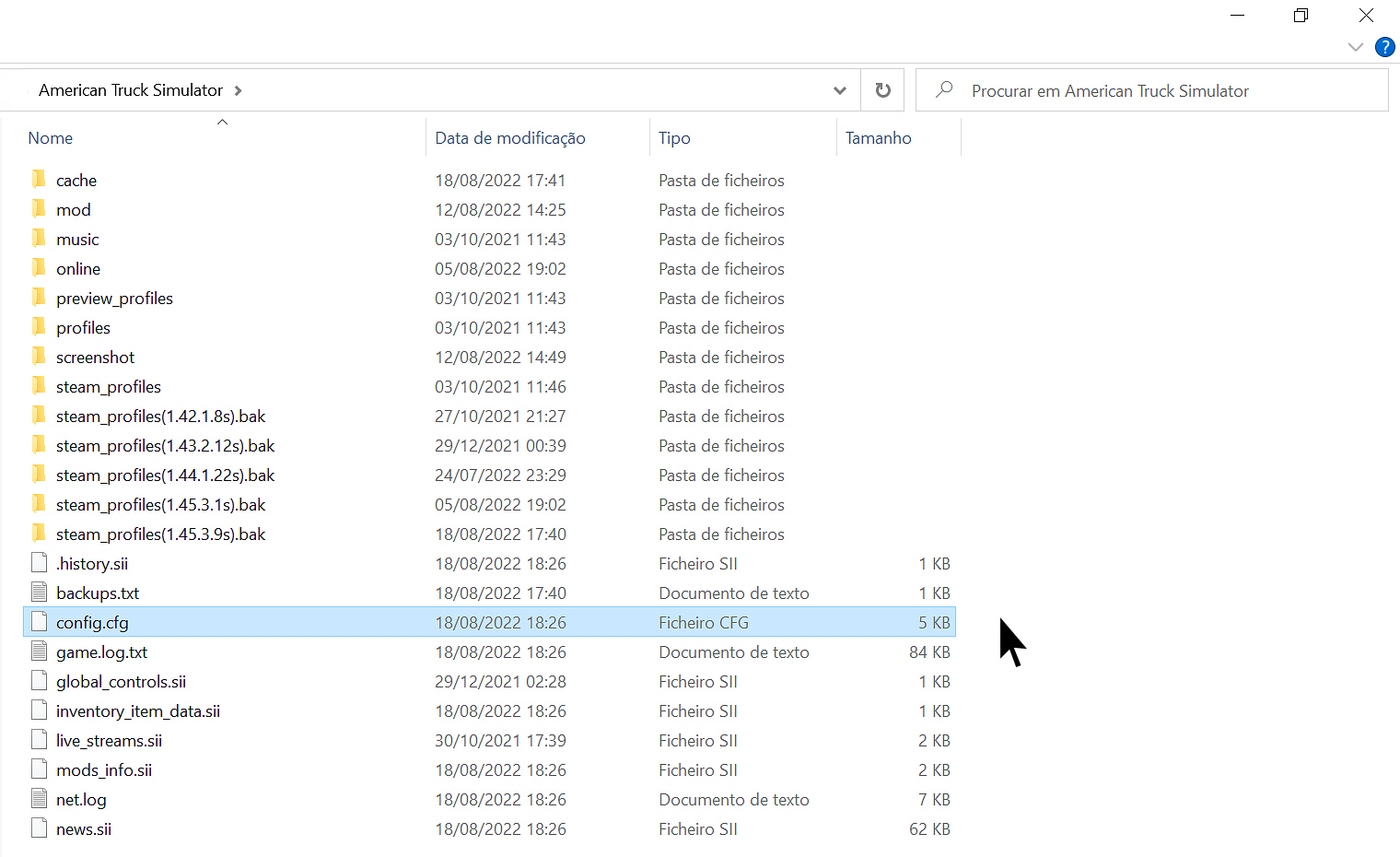Click the 7 KB size cell
The image size is (1400, 857).
(x=934, y=800)
